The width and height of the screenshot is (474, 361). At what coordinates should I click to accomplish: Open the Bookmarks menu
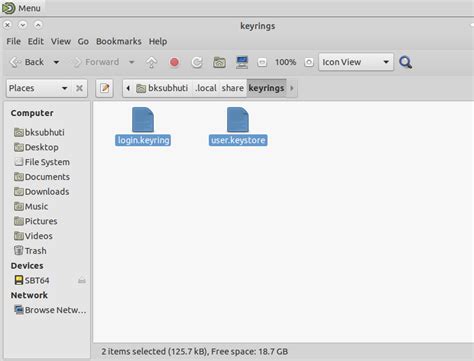[x=119, y=41]
